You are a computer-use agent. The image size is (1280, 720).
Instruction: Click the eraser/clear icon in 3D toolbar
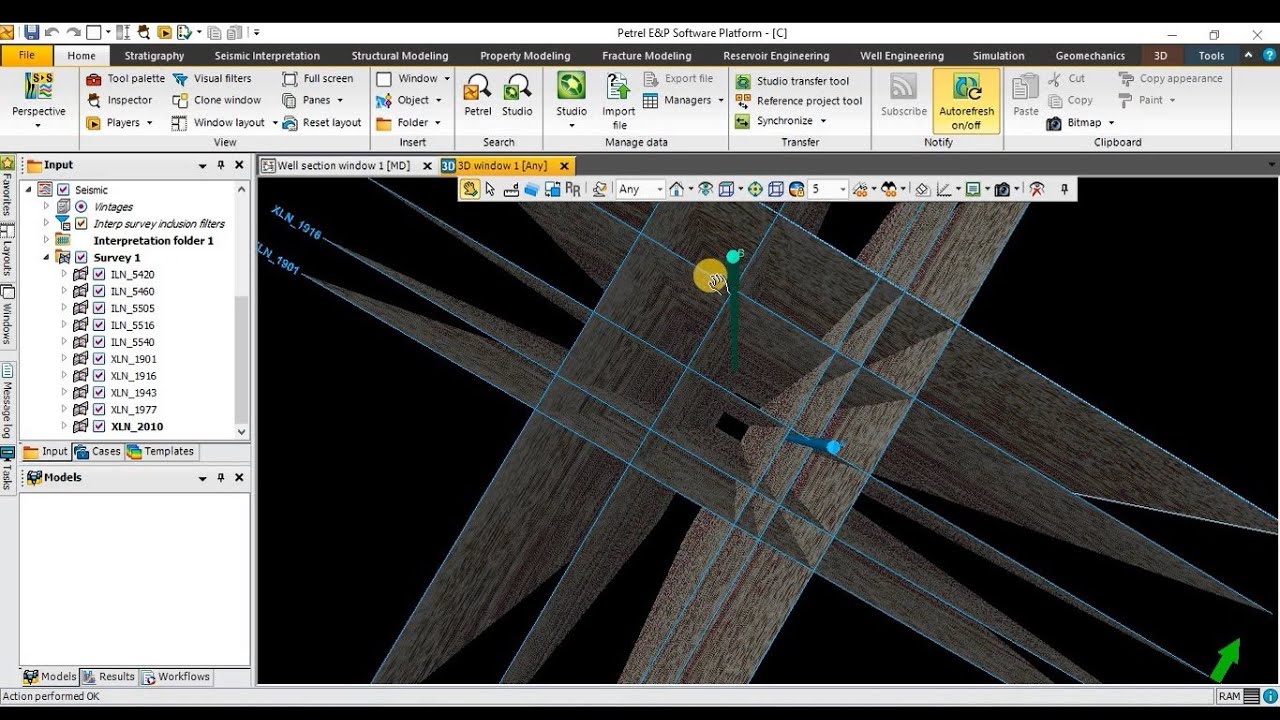click(923, 189)
